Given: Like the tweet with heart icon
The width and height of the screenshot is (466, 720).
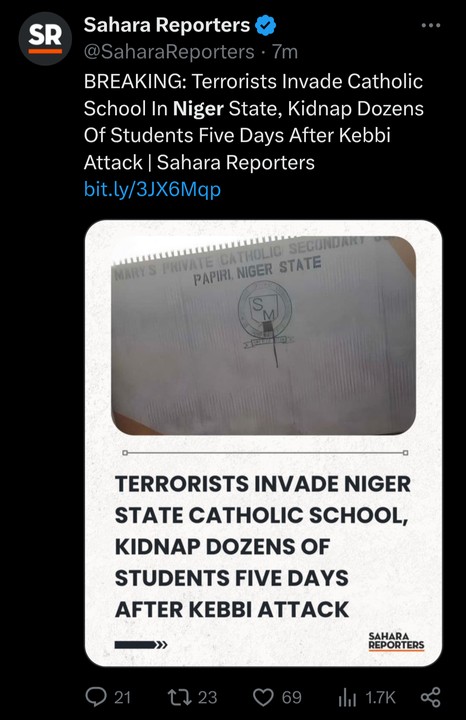Looking at the screenshot, I should (x=264, y=698).
